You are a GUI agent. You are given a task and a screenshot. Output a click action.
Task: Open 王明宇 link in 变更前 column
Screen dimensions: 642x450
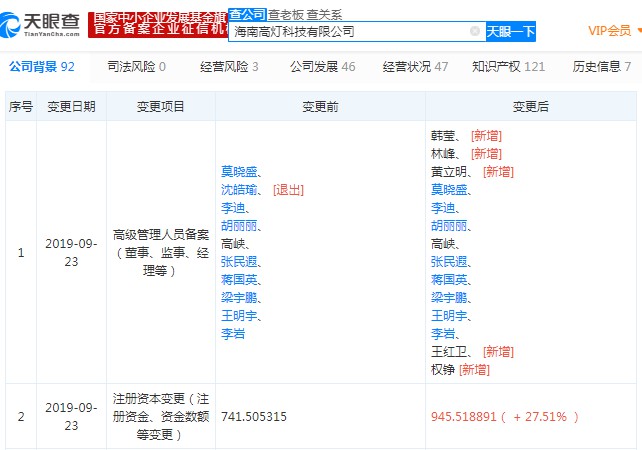[x=239, y=316]
